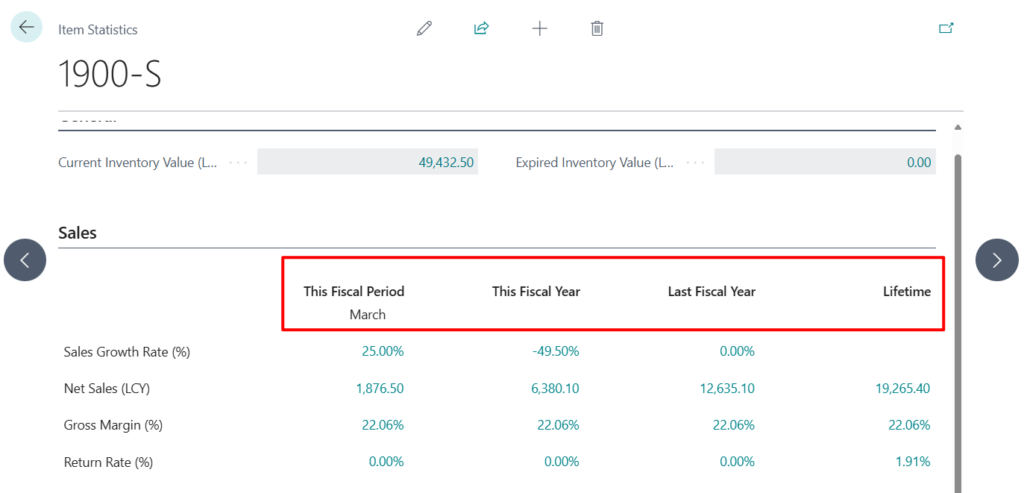
Task: Click Lifetime Return Rate 1.91%
Action: (911, 462)
